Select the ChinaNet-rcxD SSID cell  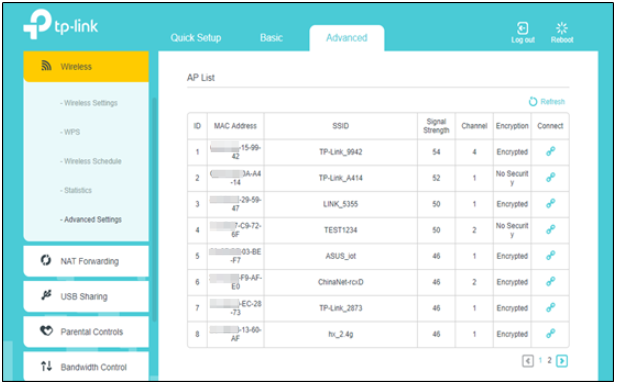coord(340,282)
